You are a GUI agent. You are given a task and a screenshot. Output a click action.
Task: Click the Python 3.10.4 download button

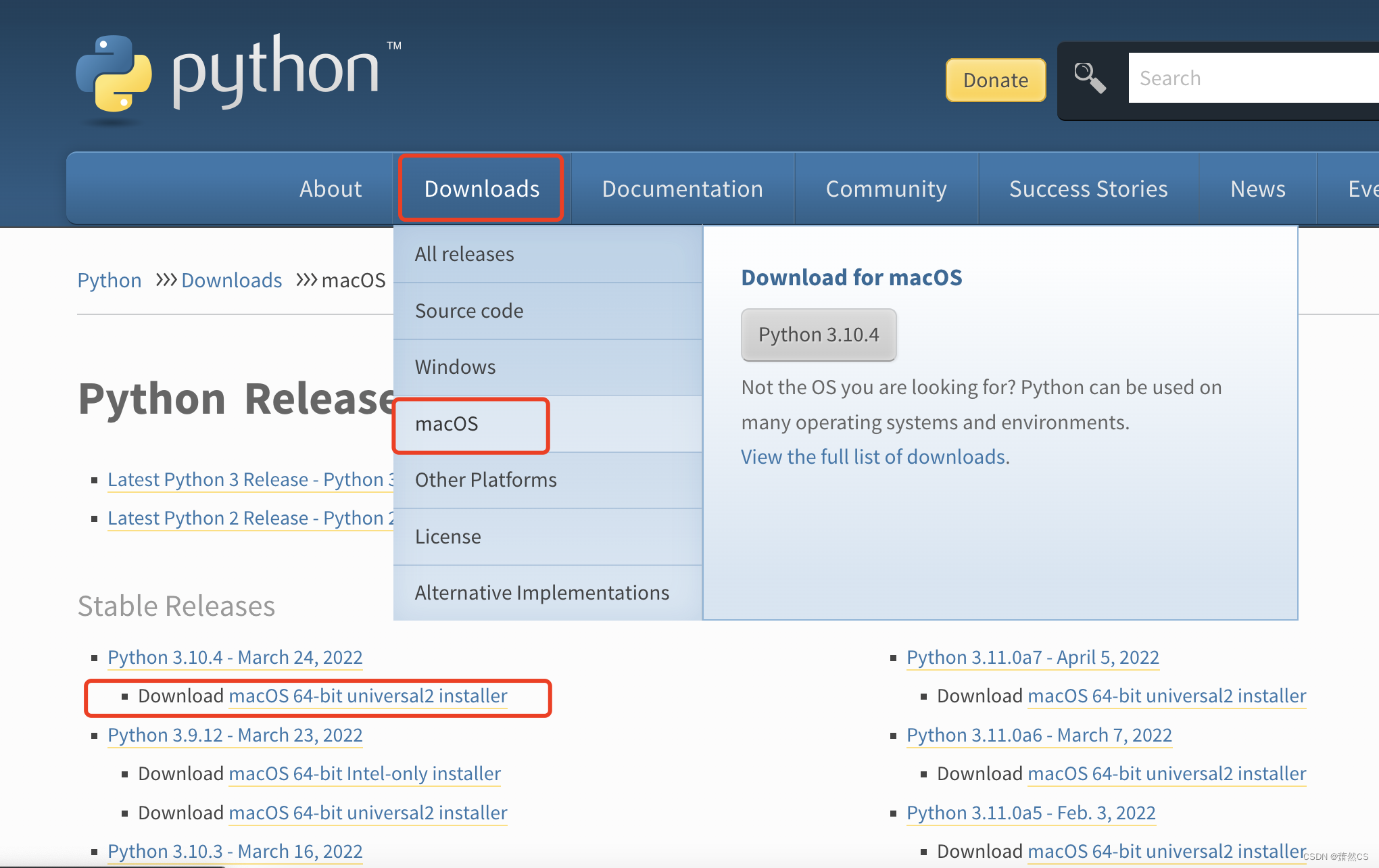click(x=818, y=335)
